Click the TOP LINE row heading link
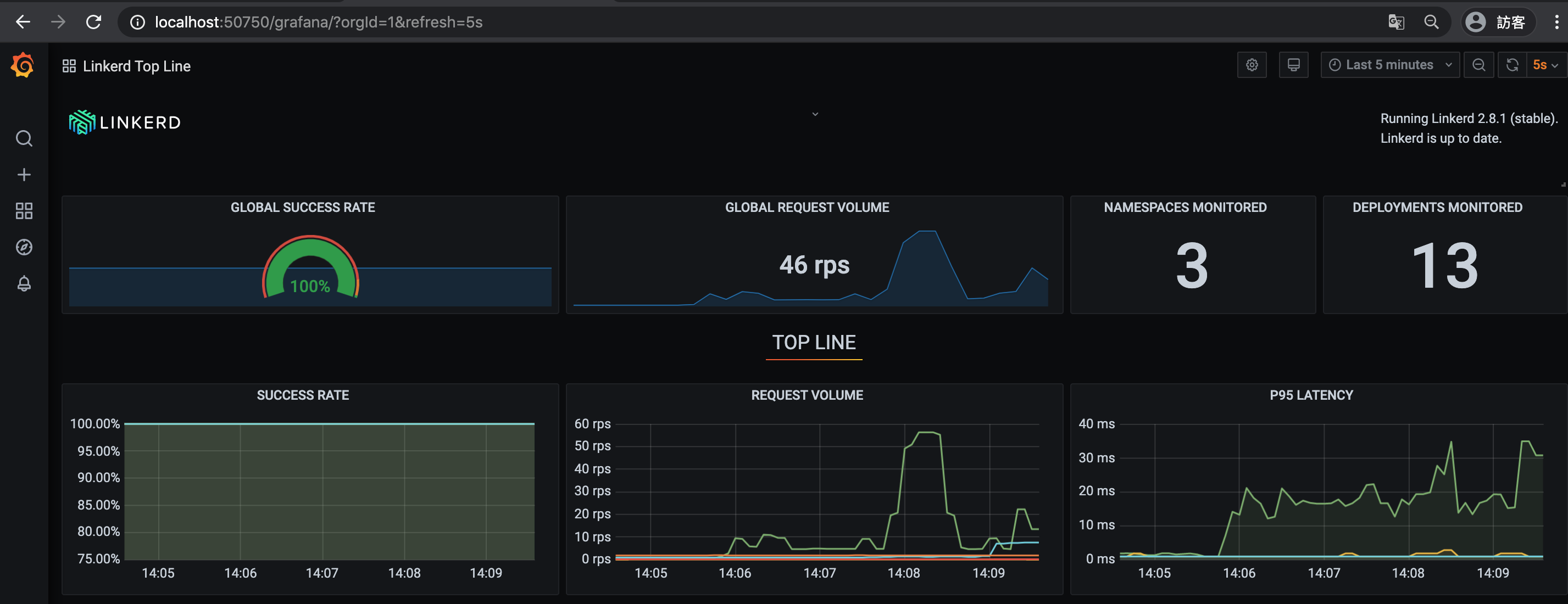Viewport: 1568px width, 604px height. pos(814,343)
